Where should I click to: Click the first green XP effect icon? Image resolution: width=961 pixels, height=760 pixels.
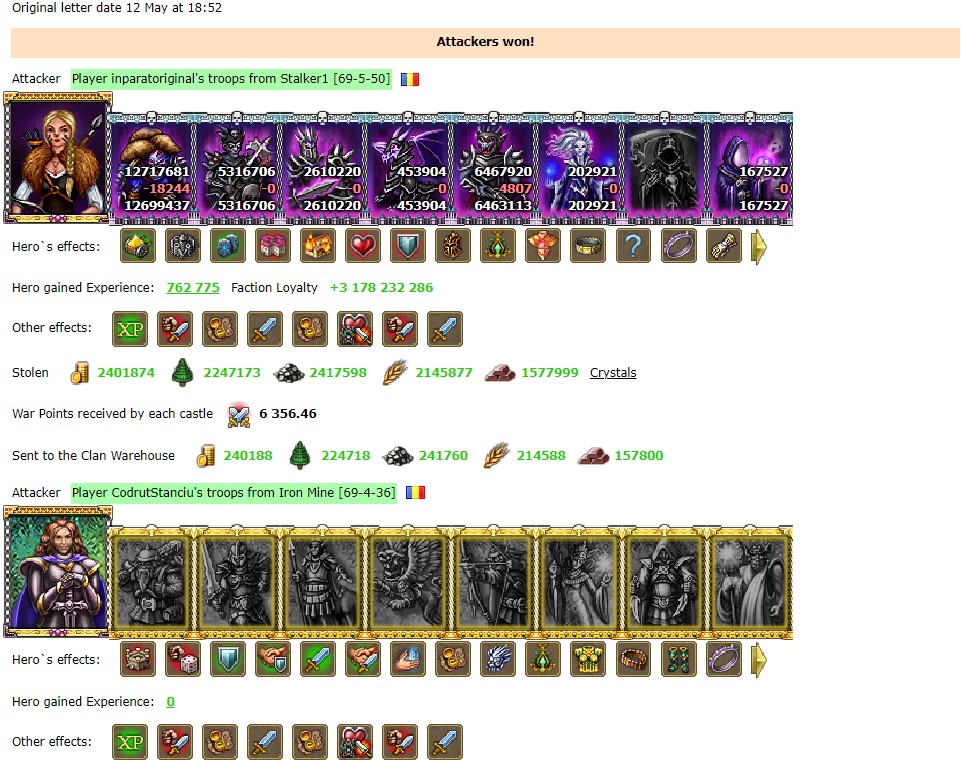tap(130, 329)
